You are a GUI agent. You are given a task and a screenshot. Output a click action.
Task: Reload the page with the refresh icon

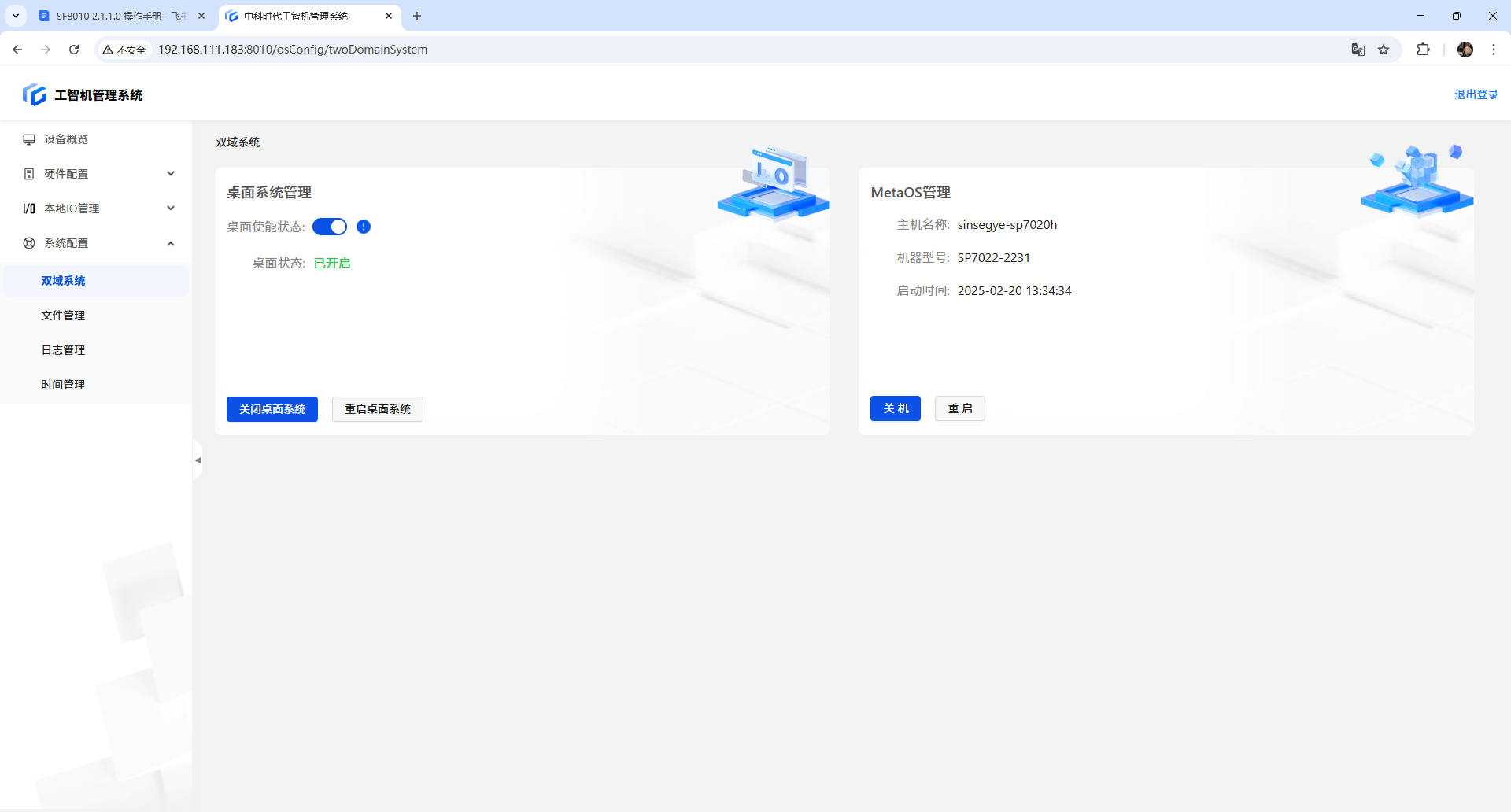(74, 50)
